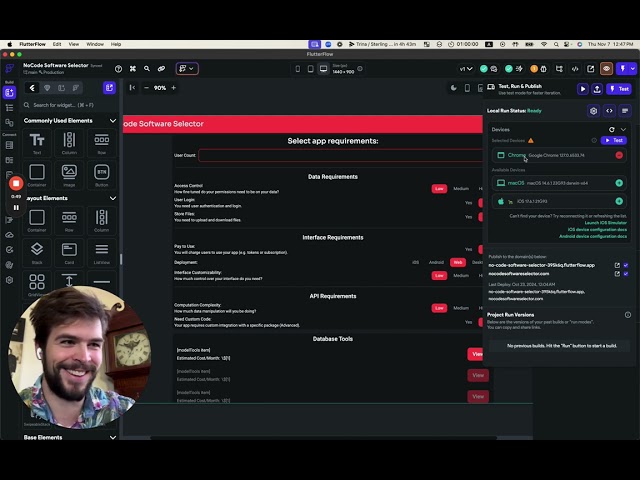Click the run play icon in Test panel
This screenshot has width=640, height=480.
583,89
